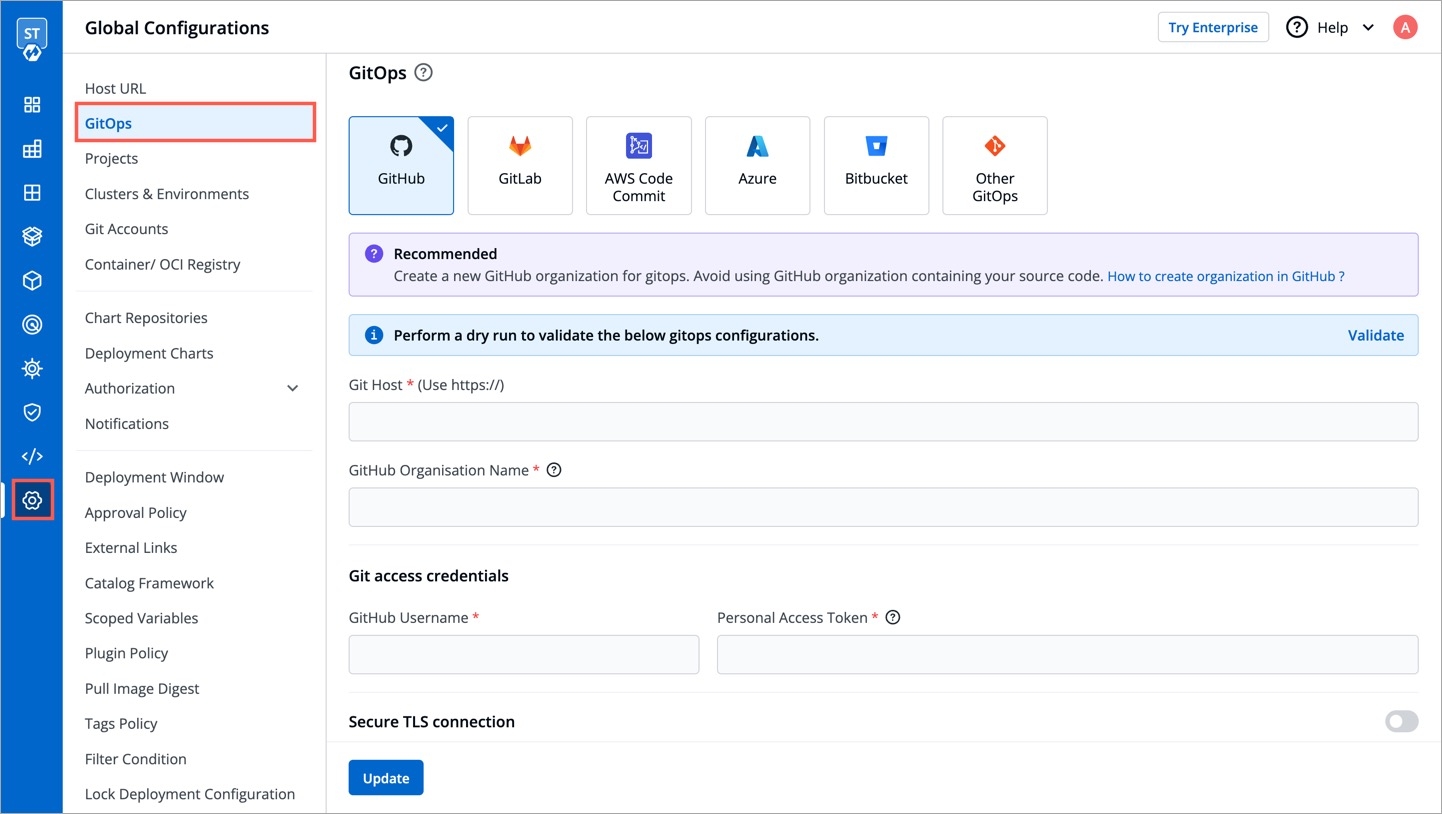1442x814 pixels.
Task: Click the Validate link for dry run
Action: tap(1375, 335)
